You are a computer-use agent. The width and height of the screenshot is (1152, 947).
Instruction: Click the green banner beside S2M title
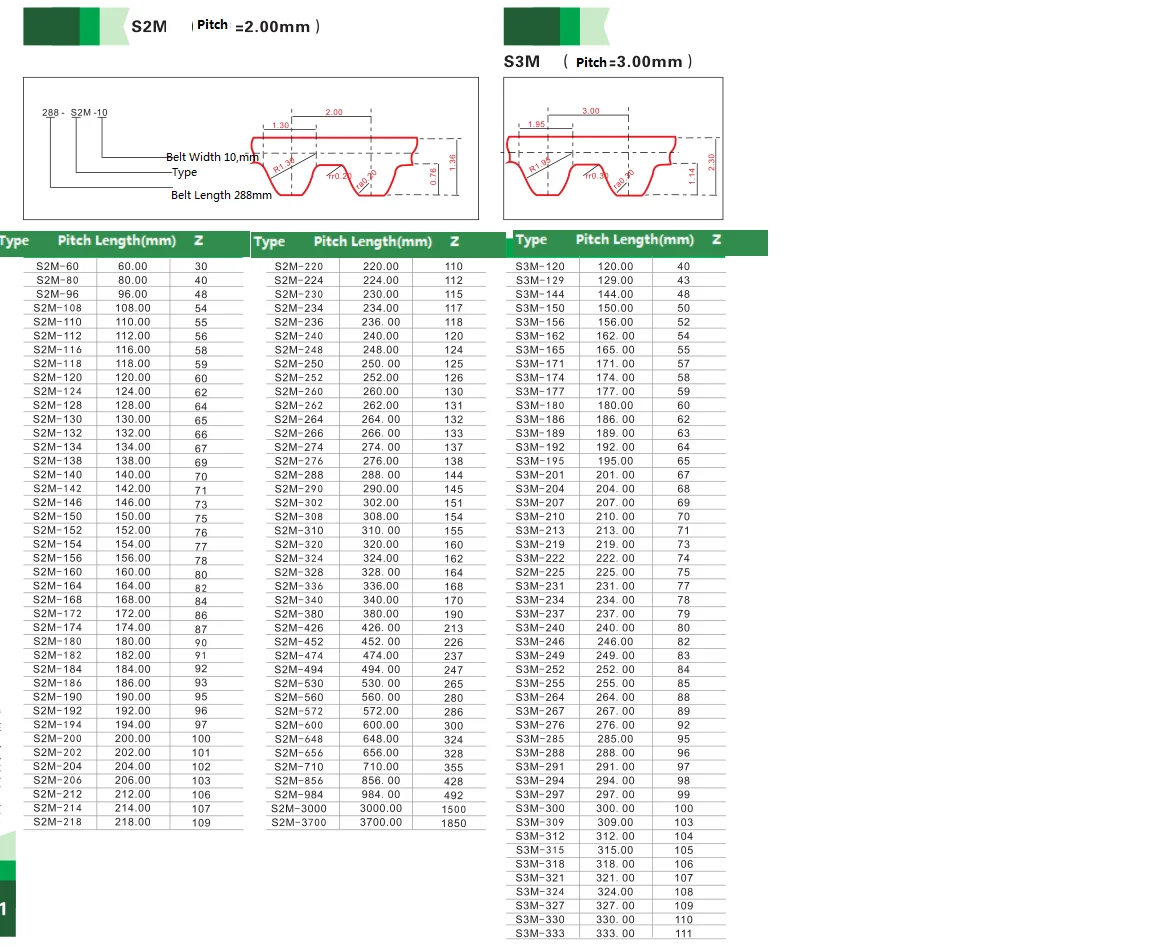pyautogui.click(x=76, y=26)
